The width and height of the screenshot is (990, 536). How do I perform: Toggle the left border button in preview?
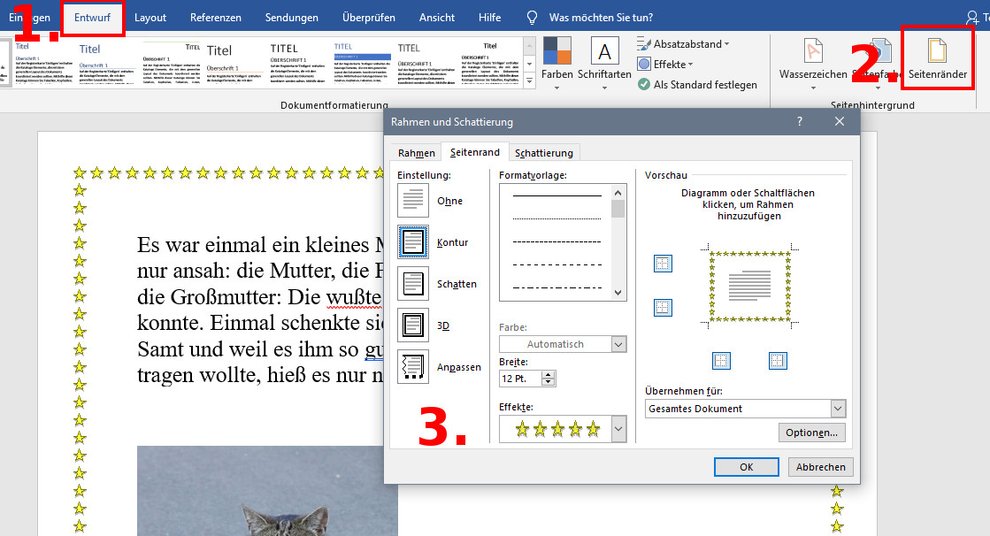pos(721,360)
